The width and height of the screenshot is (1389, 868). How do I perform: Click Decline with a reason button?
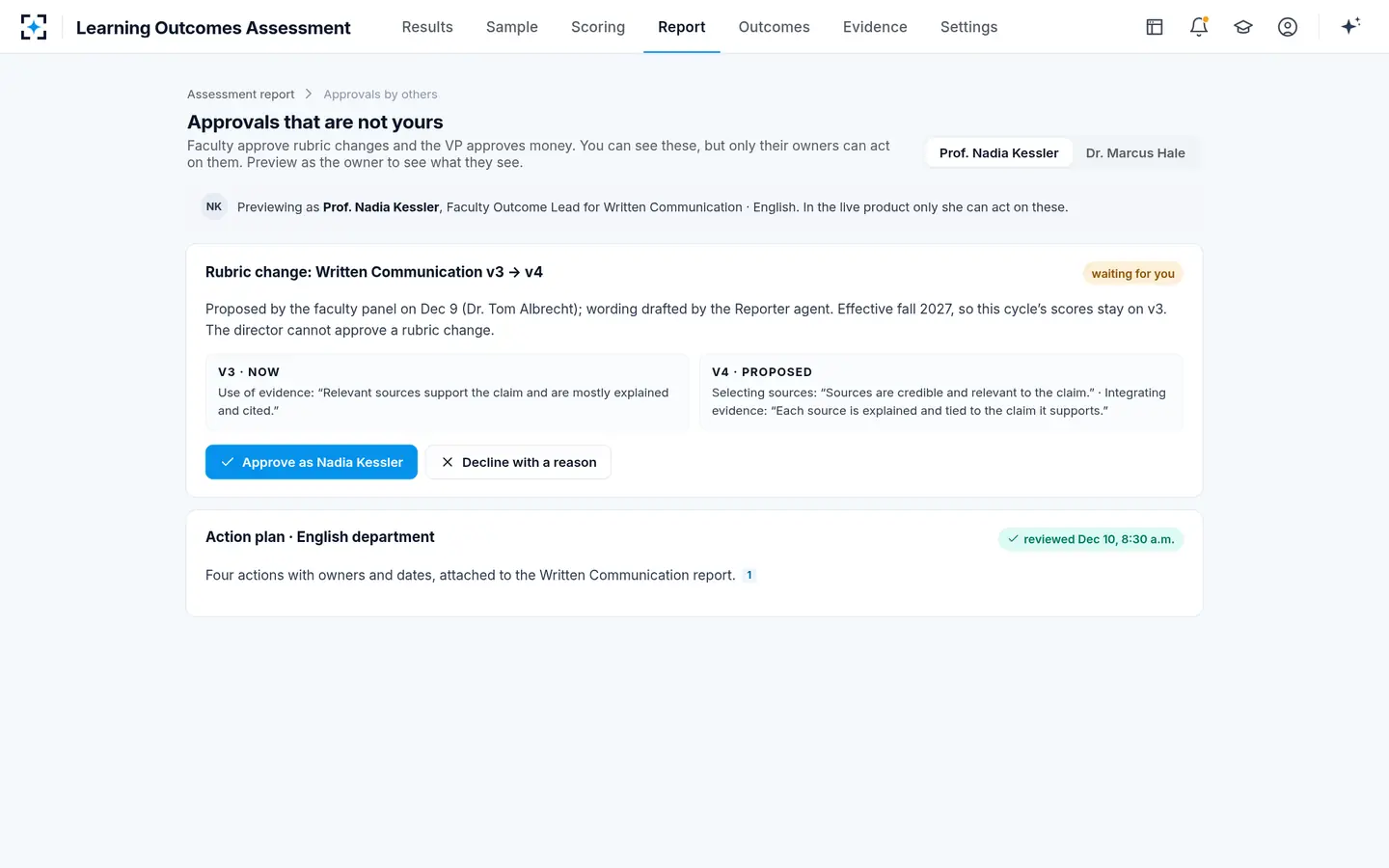[519, 462]
